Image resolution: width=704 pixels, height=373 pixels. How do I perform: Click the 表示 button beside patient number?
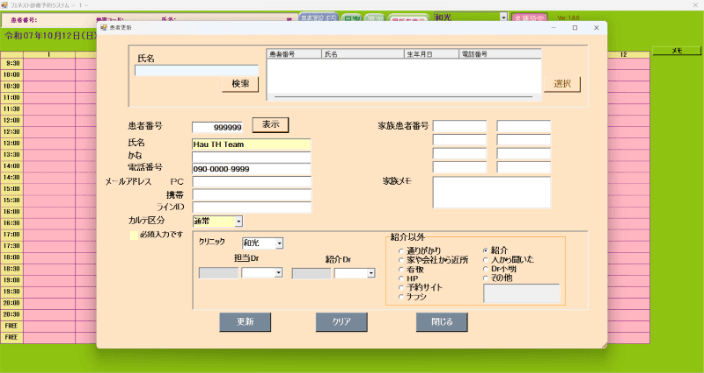270,125
